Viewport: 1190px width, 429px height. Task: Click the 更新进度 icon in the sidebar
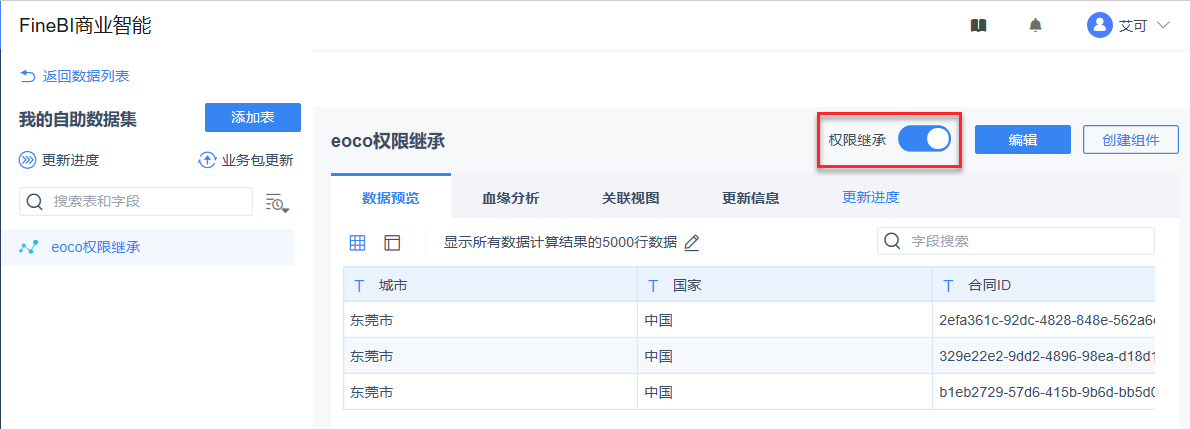(27, 160)
